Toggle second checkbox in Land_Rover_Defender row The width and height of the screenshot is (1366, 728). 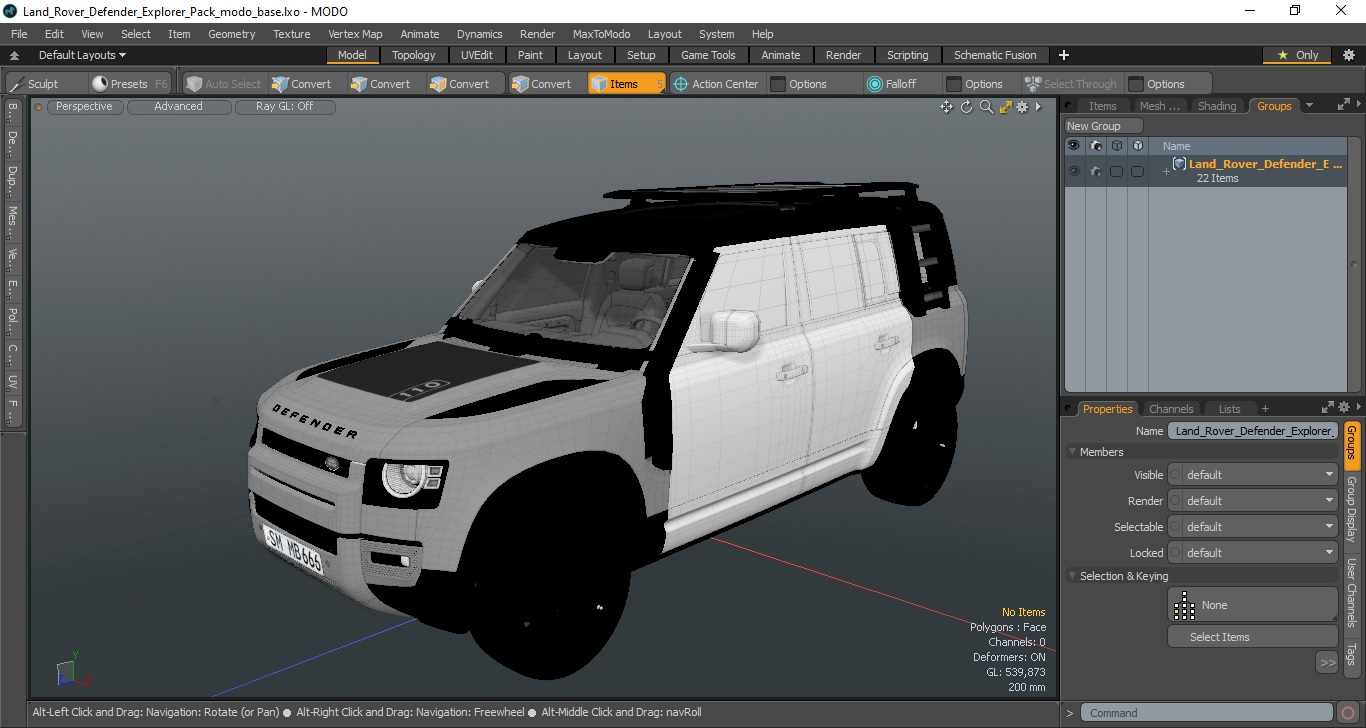point(1137,171)
